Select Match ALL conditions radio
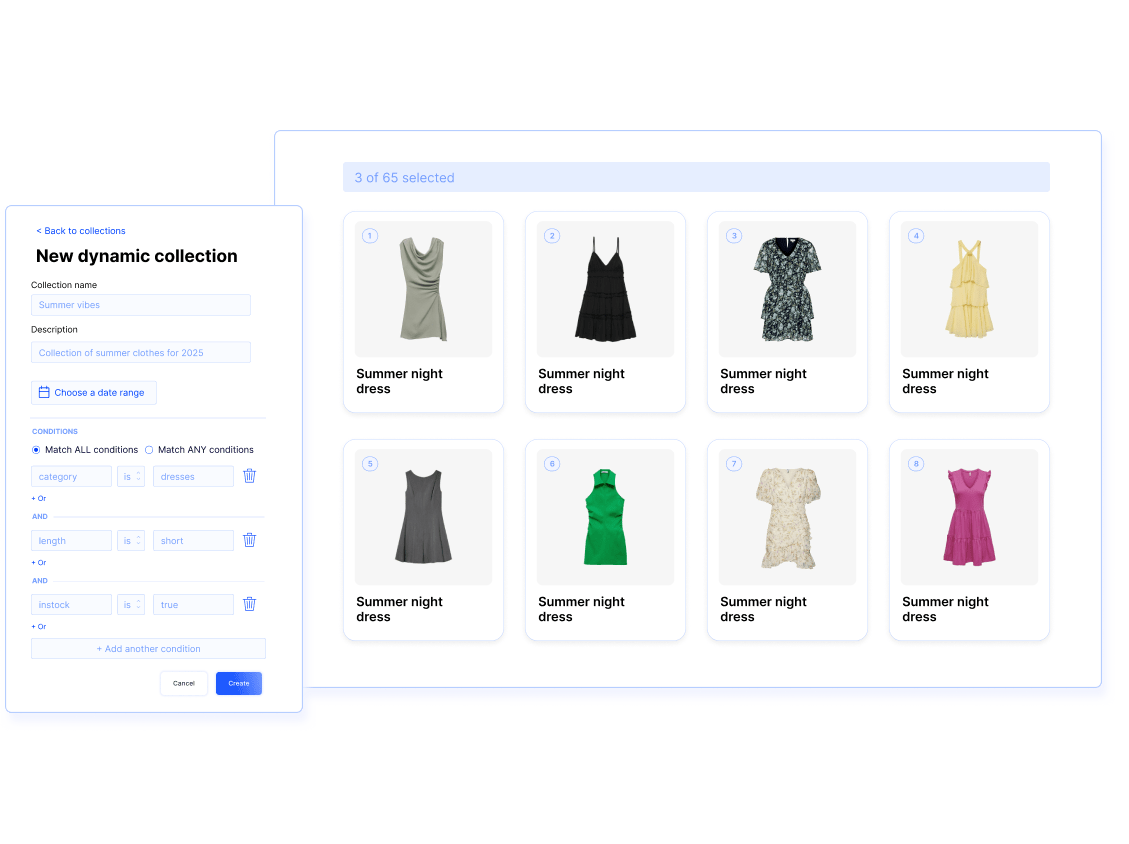The width and height of the screenshot is (1129, 844). [x=36, y=450]
